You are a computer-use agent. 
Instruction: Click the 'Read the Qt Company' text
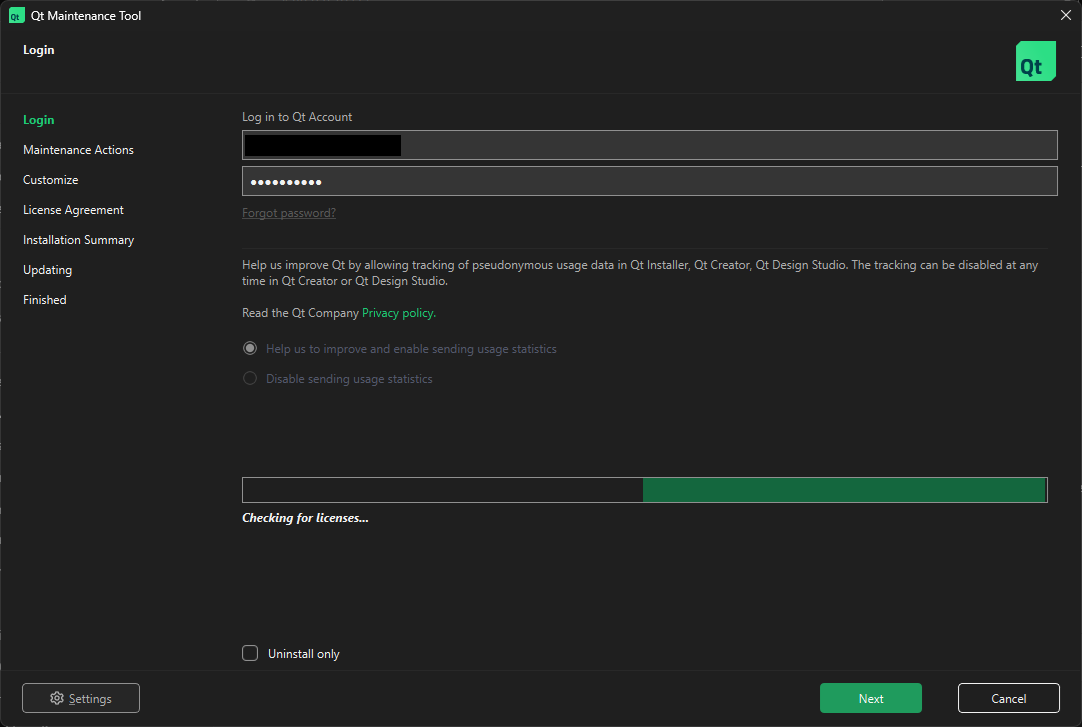300,313
